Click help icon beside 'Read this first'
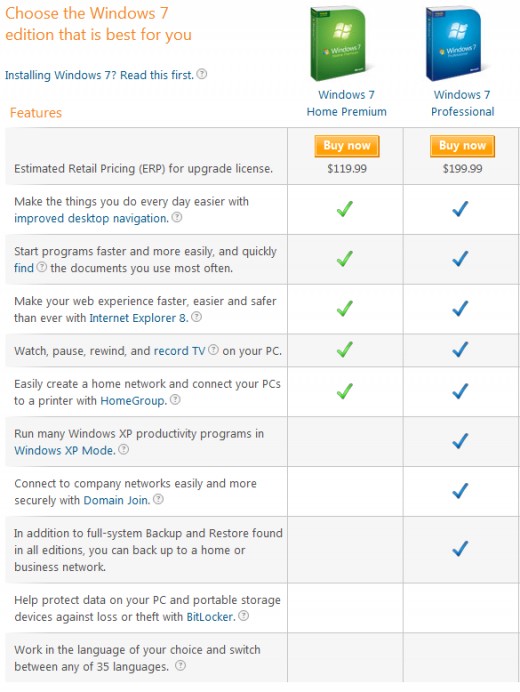 click(x=202, y=74)
